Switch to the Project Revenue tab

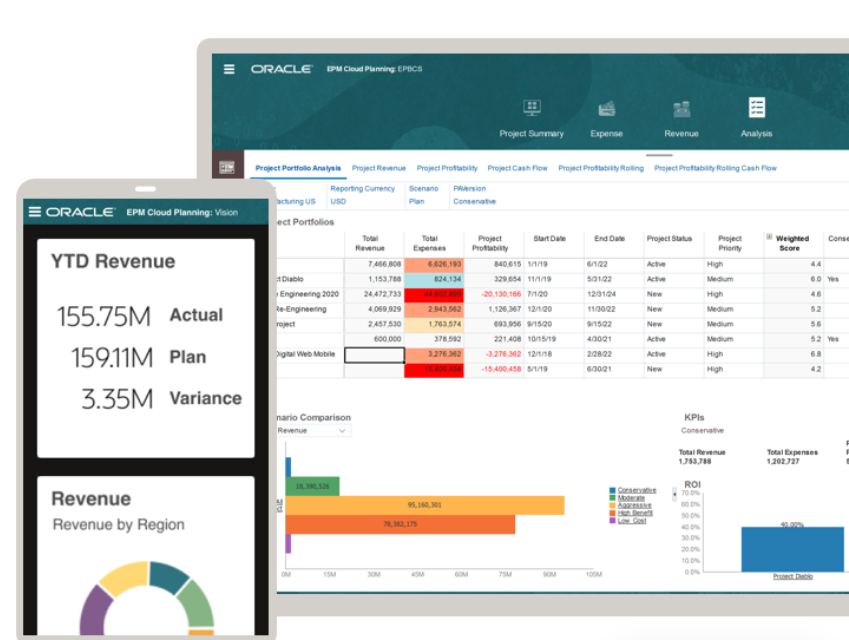[x=379, y=169]
